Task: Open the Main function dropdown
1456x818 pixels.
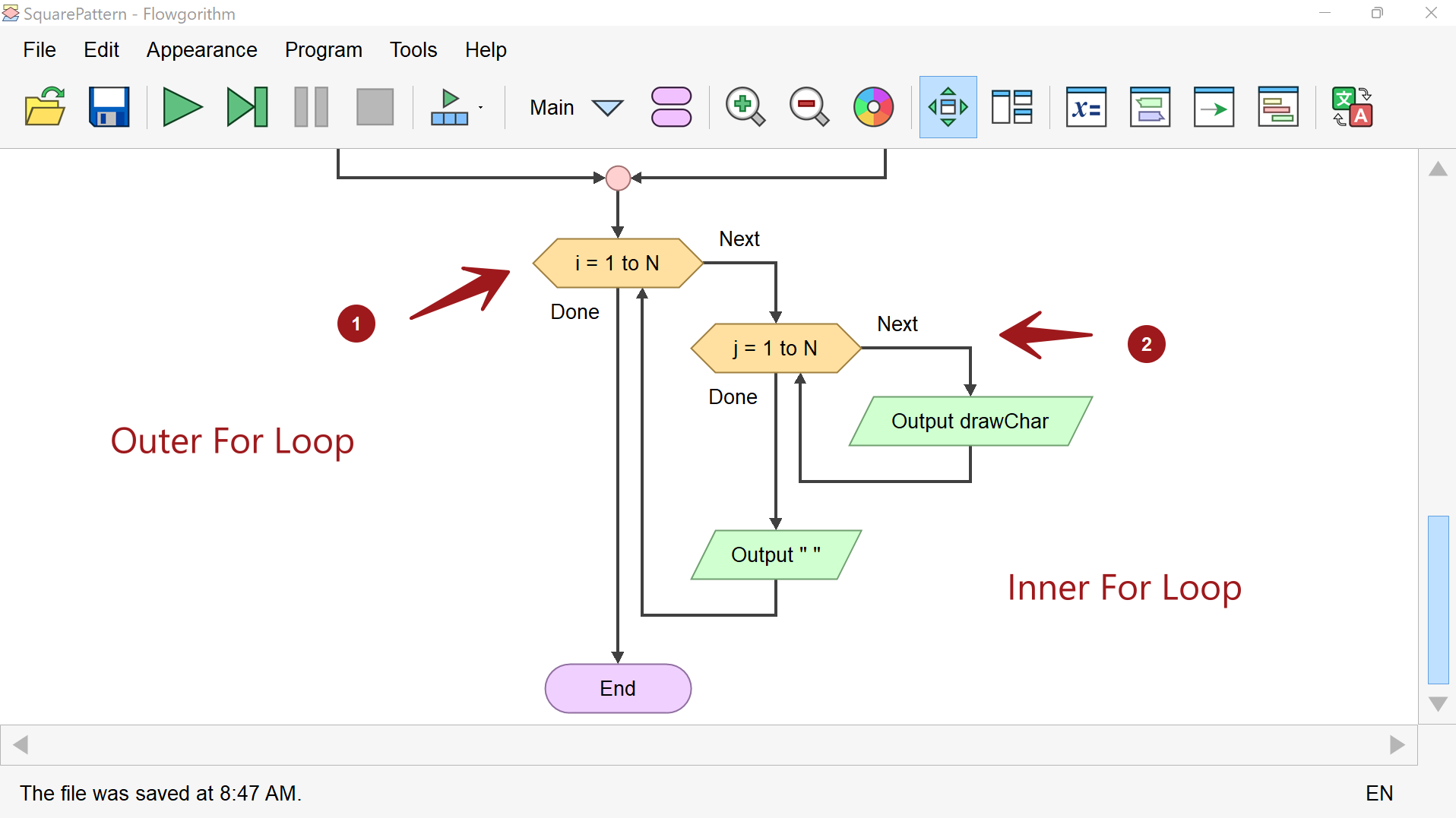Action: click(x=576, y=107)
